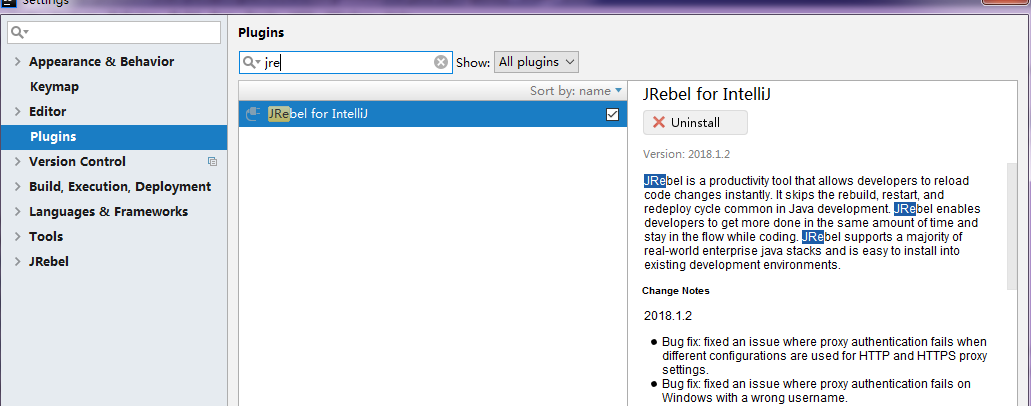Click the plugin description scrollbar
Viewport: 1031px width, 406px height.
pyautogui.click(x=1012, y=226)
